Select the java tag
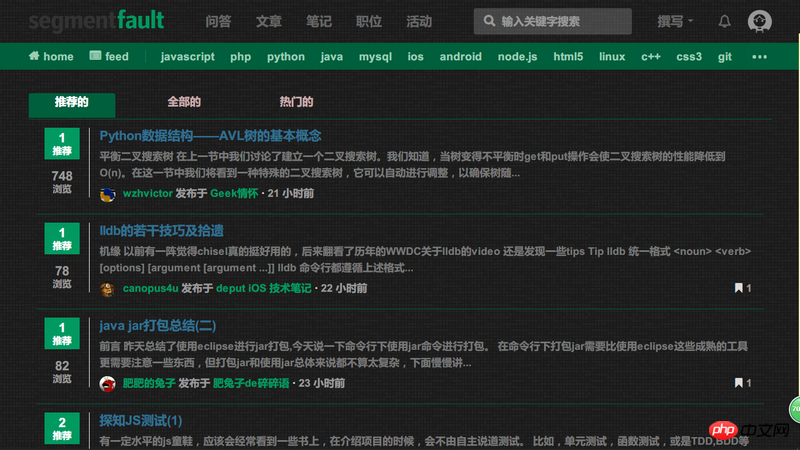 click(x=332, y=57)
